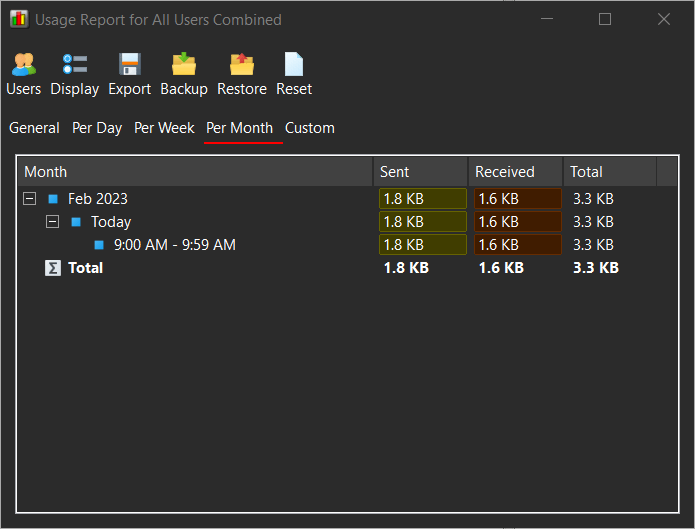The image size is (695, 529).
Task: Sort by the Sent column header
Action: coord(420,172)
